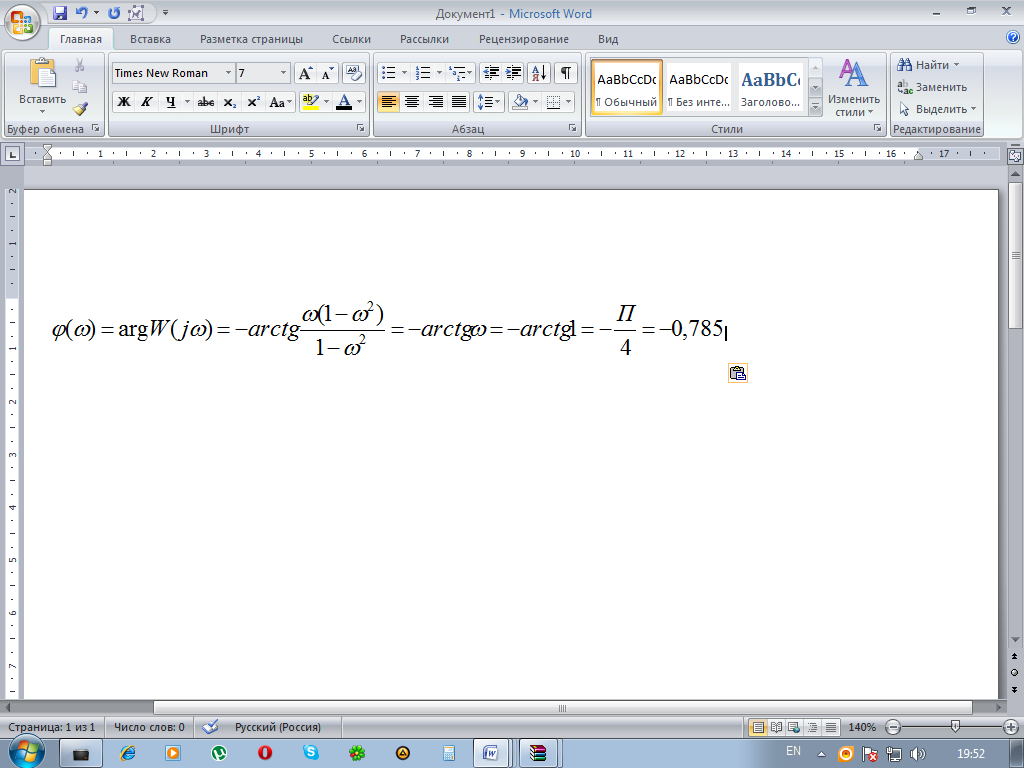Click the paste options smart tag

(737, 373)
